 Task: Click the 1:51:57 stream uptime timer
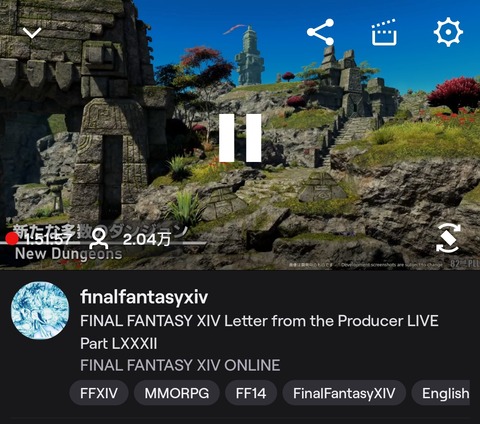tap(48, 239)
